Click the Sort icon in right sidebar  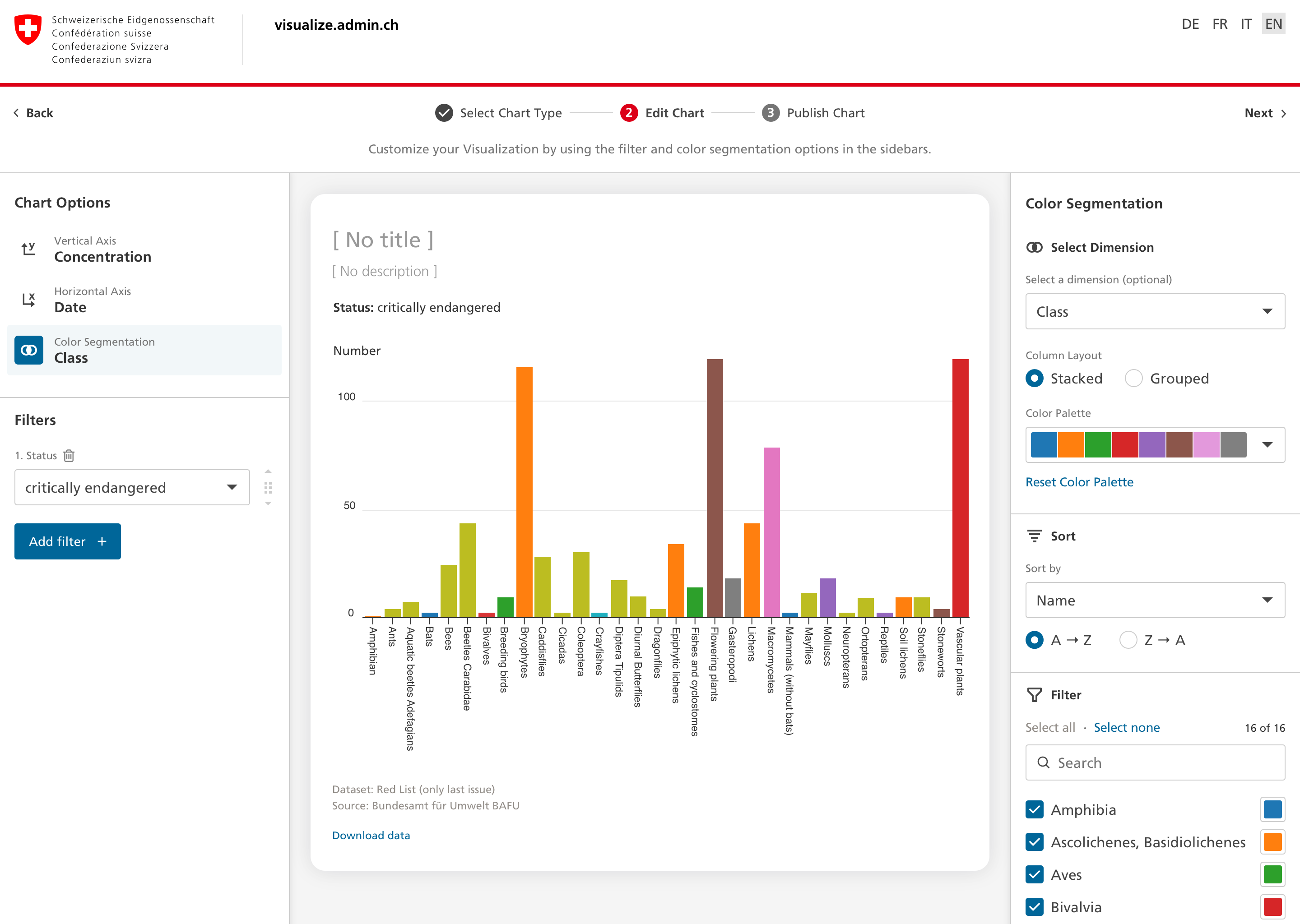pos(1034,536)
